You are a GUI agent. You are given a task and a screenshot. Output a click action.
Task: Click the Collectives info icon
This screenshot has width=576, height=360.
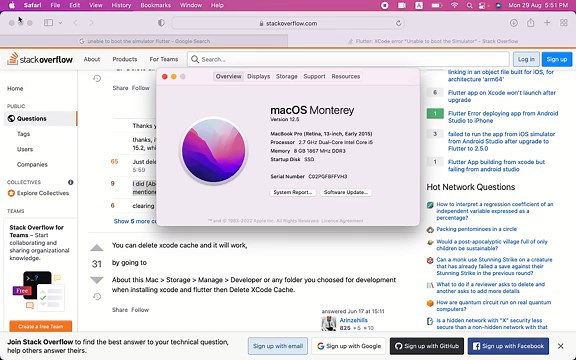tap(71, 182)
